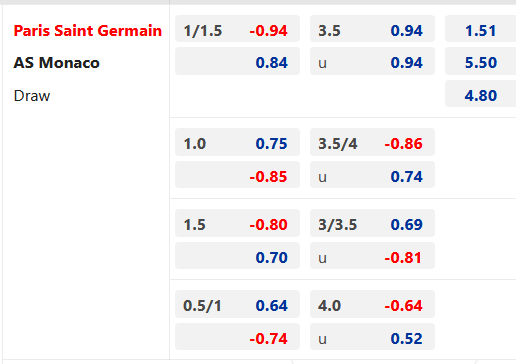Choose under 3.5 goals at 0.94

pos(372,61)
